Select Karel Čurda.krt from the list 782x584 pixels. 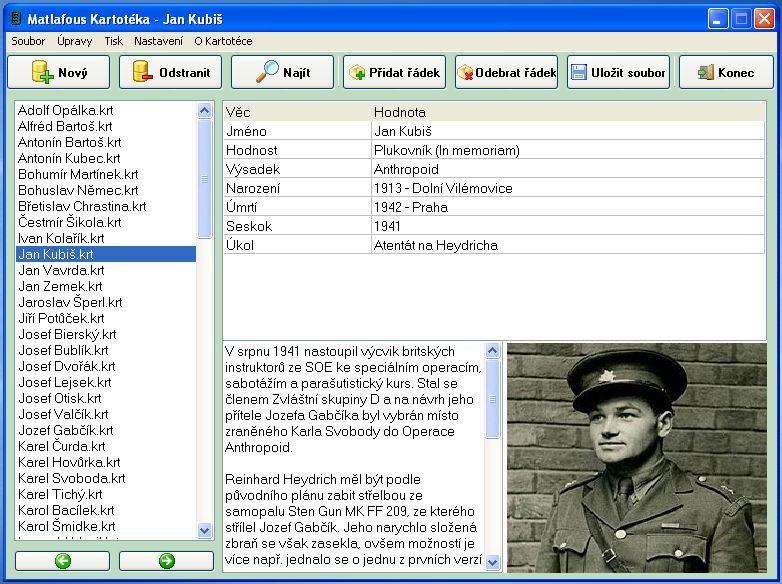click(61, 446)
